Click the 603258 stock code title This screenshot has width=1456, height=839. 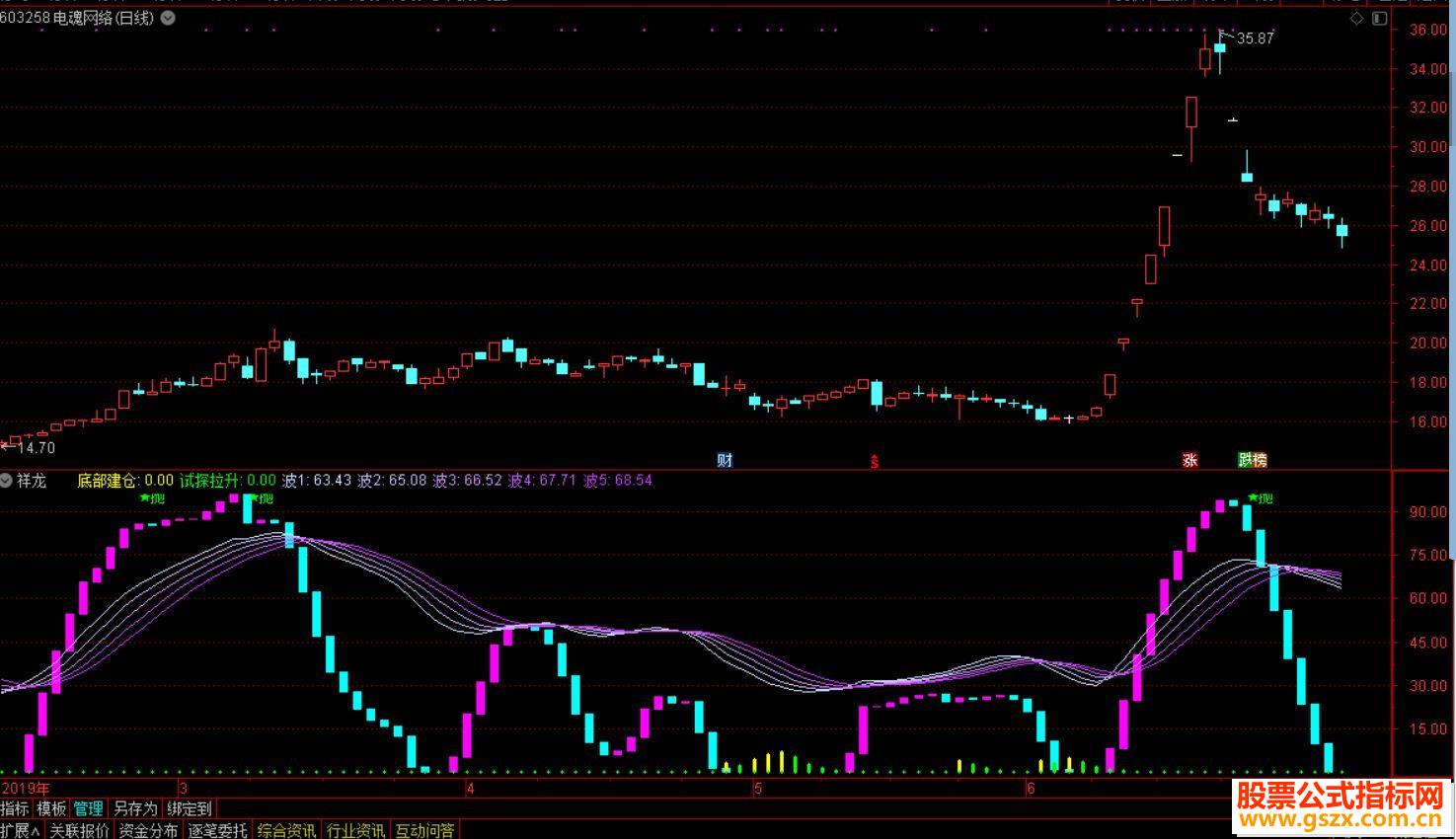(25, 18)
